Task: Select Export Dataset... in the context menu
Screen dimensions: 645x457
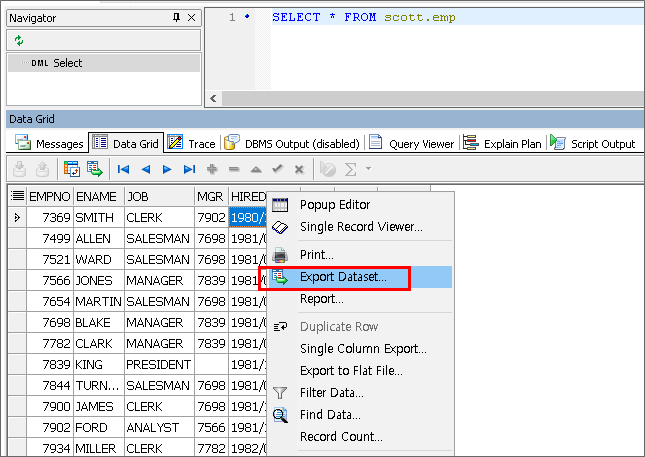Action: pyautogui.click(x=361, y=277)
